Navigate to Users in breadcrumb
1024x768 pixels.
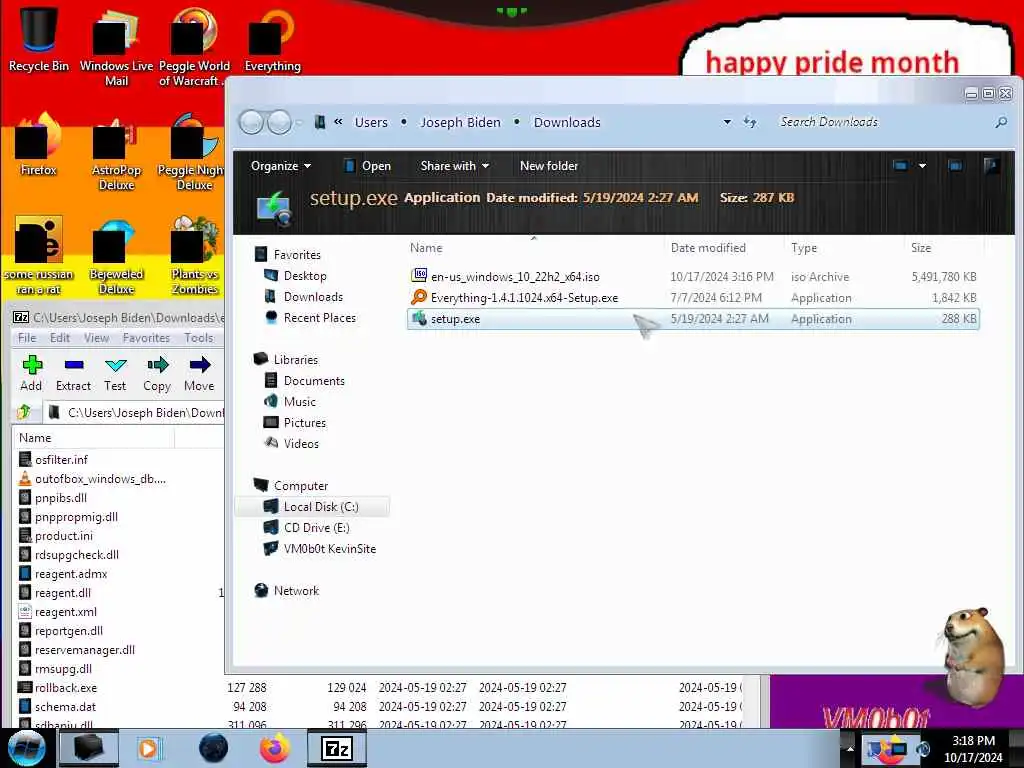click(371, 122)
